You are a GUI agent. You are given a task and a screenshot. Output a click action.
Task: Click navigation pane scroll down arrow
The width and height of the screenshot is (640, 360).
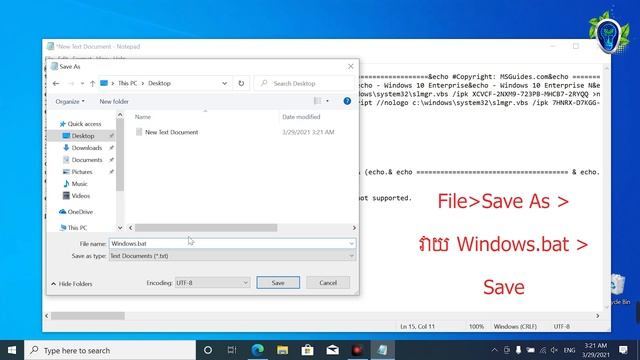click(x=120, y=228)
